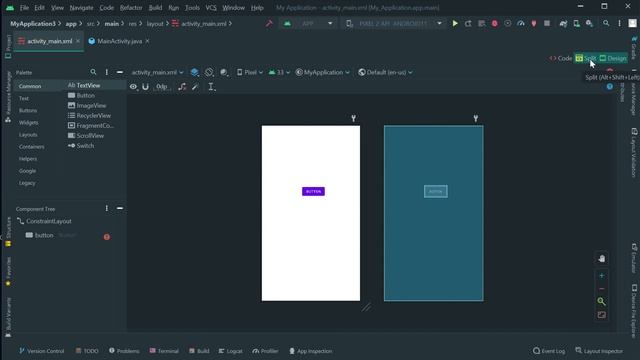The width and height of the screenshot is (640, 360).
Task: Open the Pixel device dropdown
Action: tap(250, 72)
